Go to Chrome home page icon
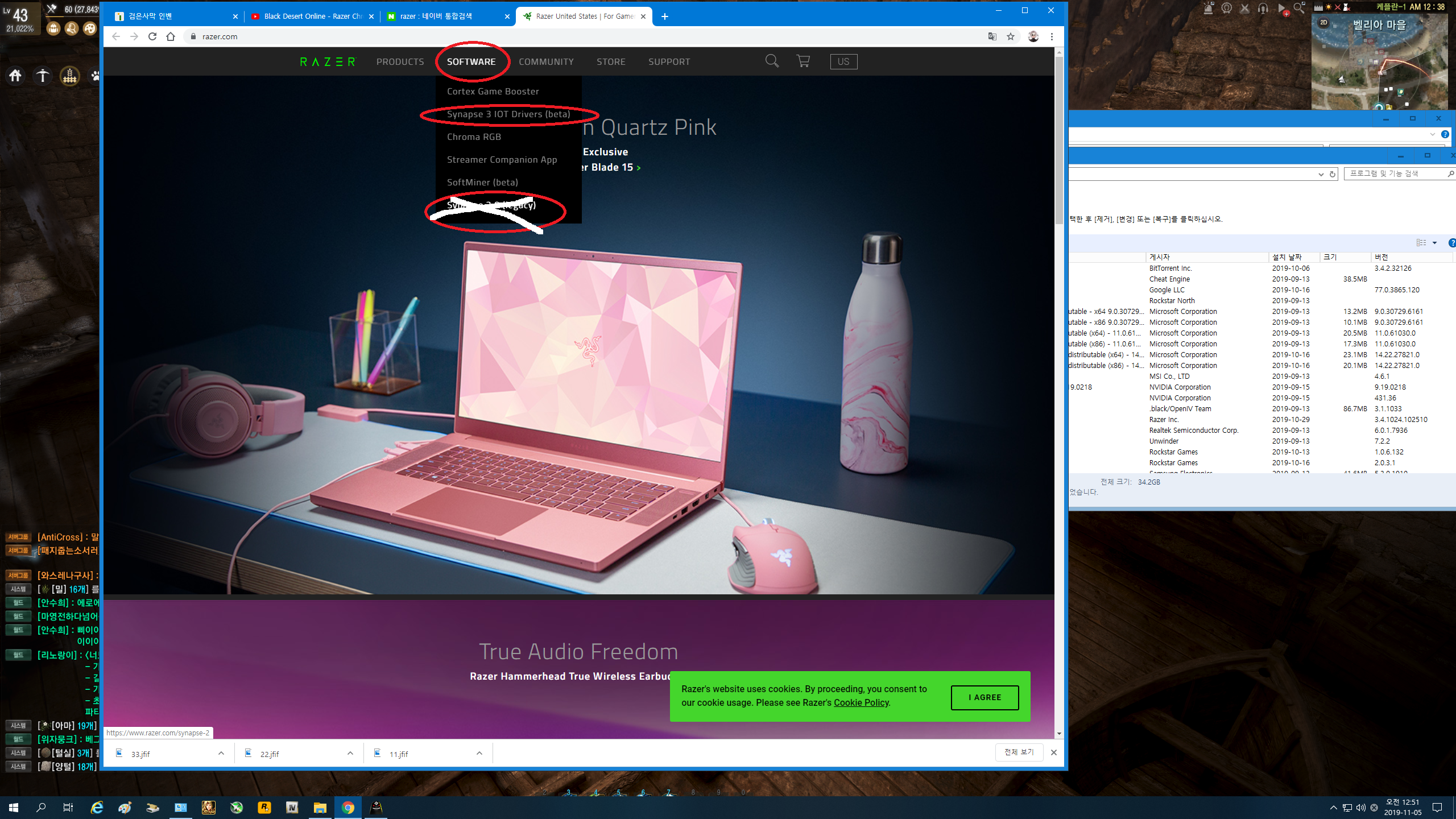Viewport: 1456px width, 819px height. point(171,36)
